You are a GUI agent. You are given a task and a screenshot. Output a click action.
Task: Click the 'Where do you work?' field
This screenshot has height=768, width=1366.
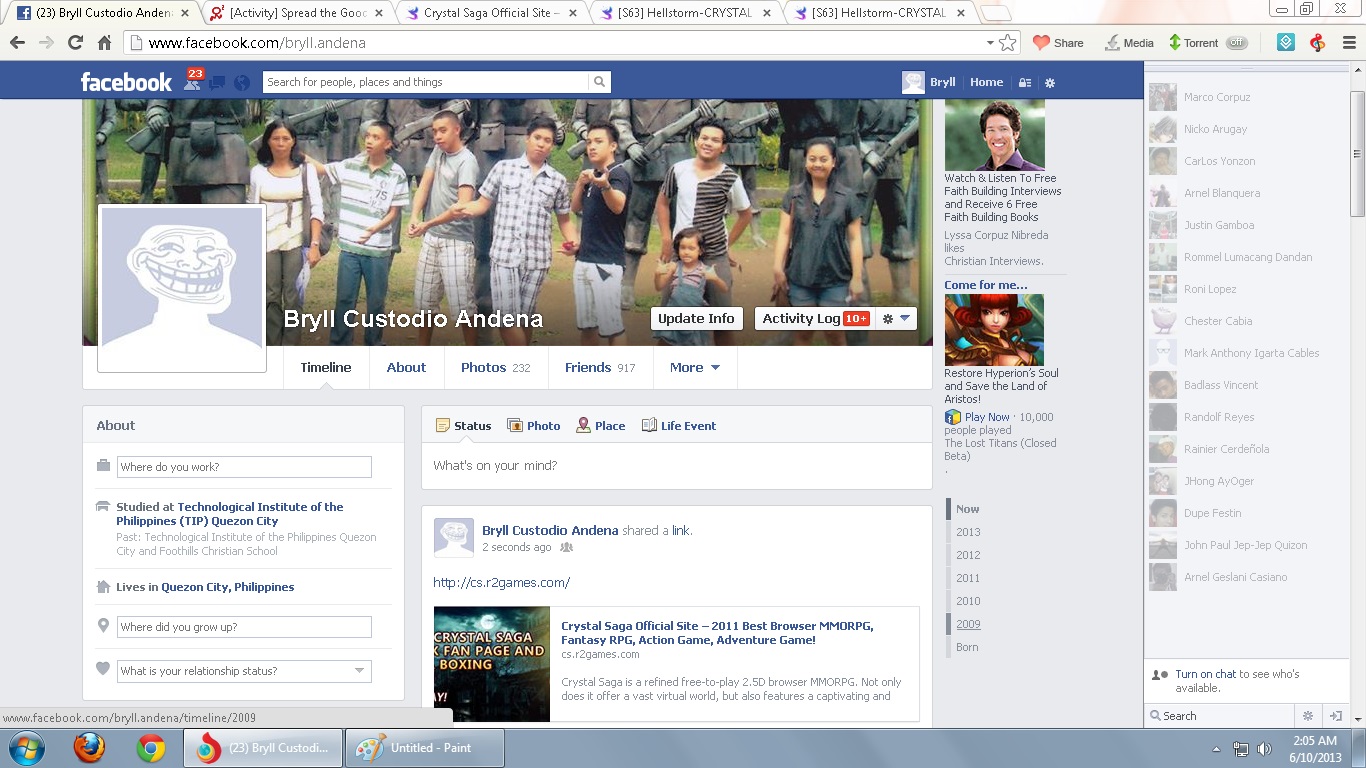click(244, 467)
